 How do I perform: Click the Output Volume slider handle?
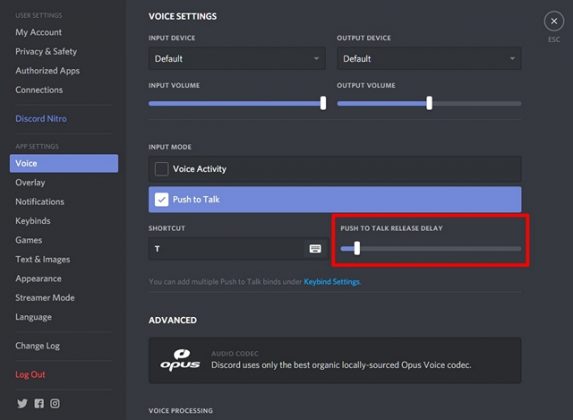[x=429, y=103]
